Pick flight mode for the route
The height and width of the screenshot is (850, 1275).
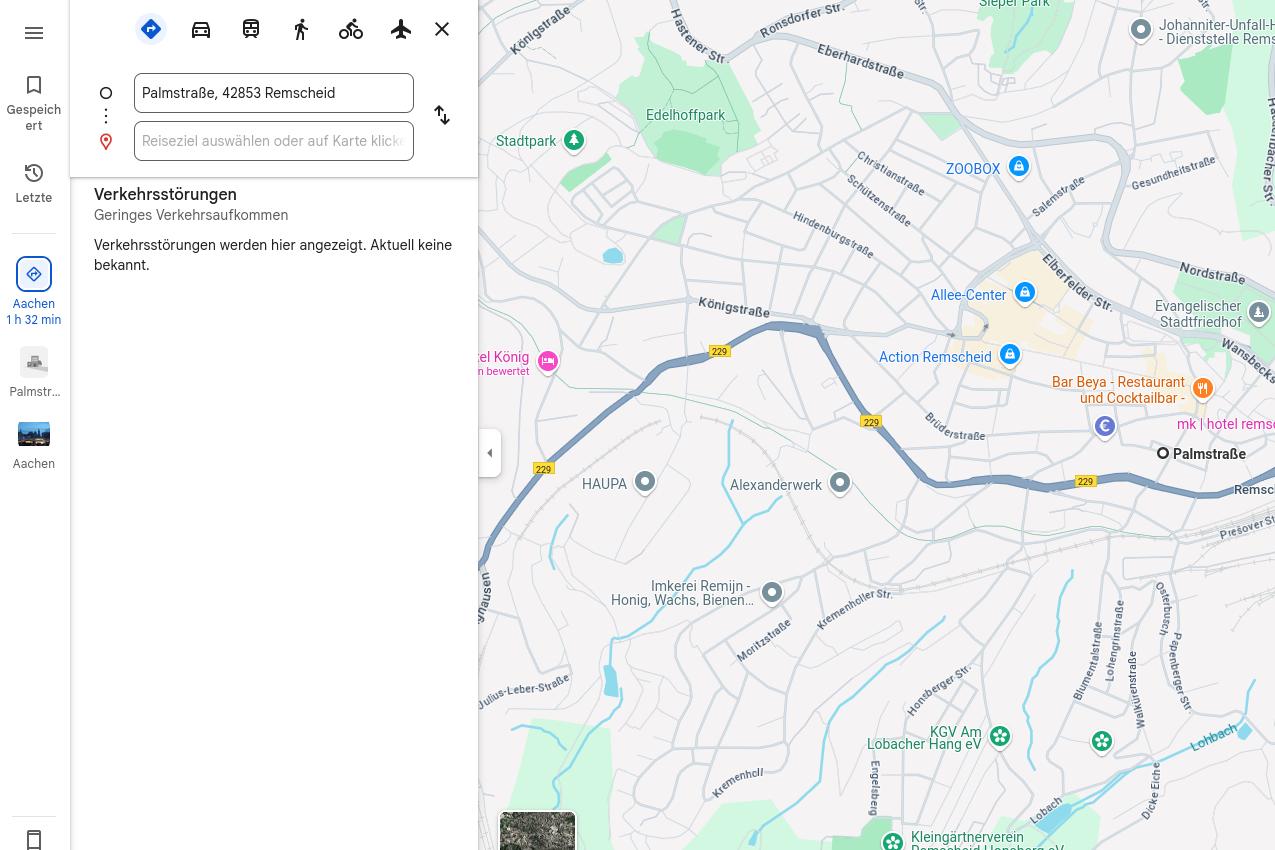pyautogui.click(x=401, y=29)
